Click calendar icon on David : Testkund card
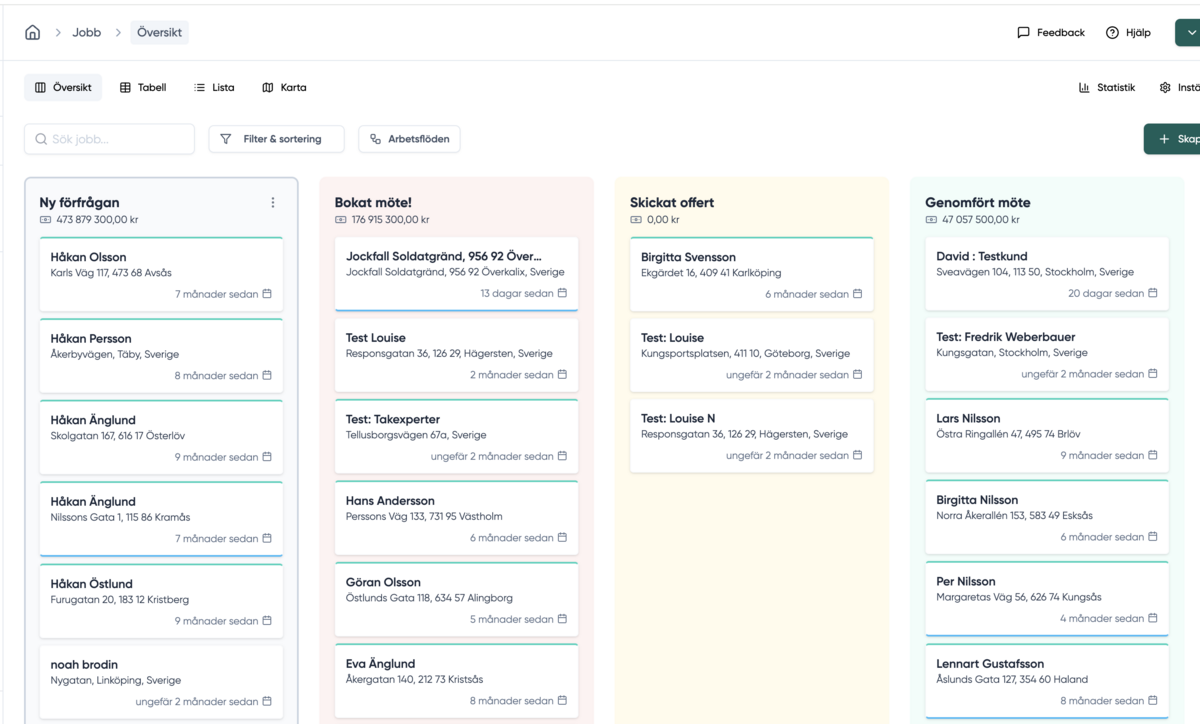Image resolution: width=1200 pixels, height=724 pixels. (1153, 293)
